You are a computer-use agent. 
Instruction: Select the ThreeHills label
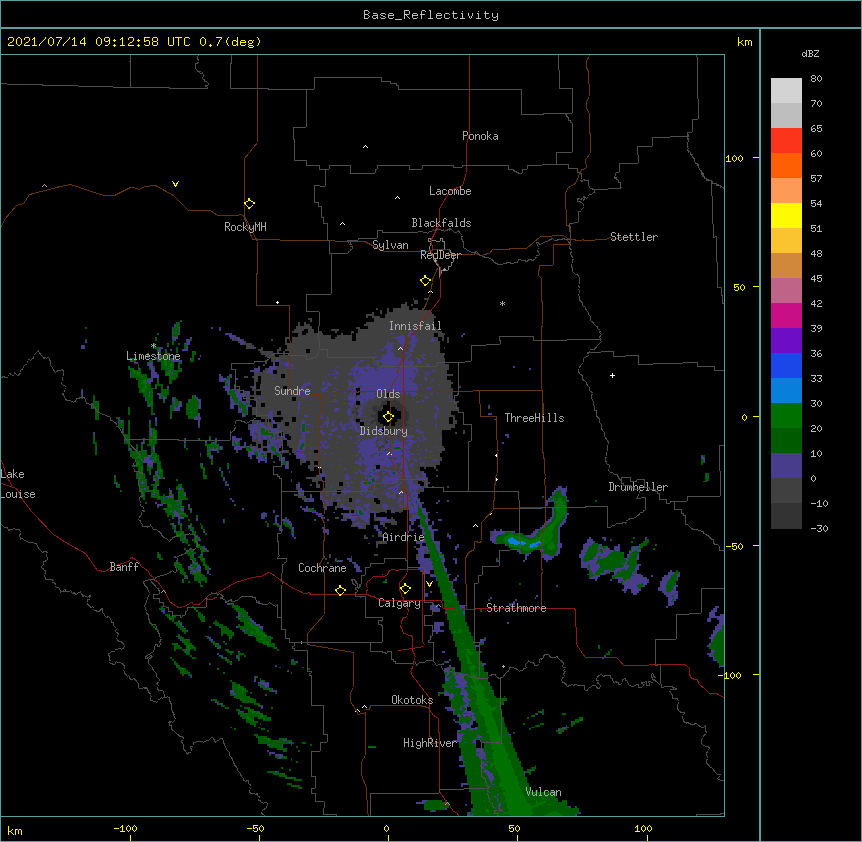[x=534, y=418]
